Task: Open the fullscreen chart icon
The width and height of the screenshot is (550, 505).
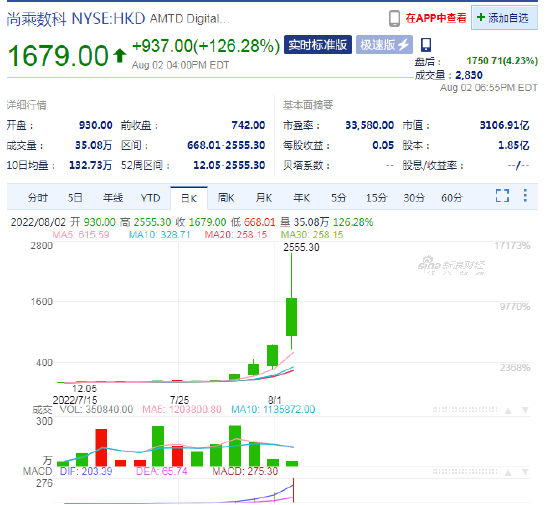Action: (x=502, y=196)
